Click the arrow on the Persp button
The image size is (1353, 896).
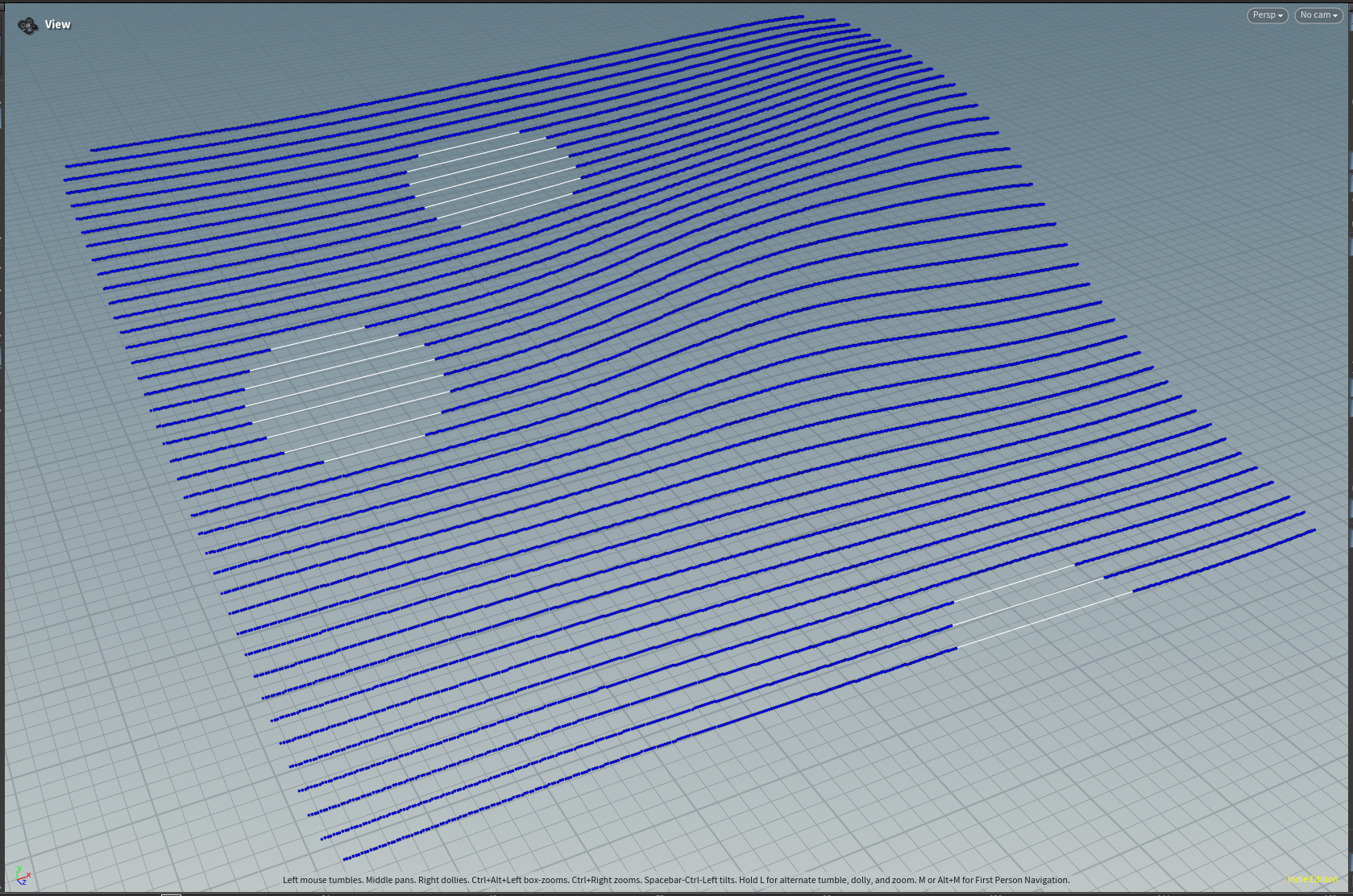[x=1280, y=16]
